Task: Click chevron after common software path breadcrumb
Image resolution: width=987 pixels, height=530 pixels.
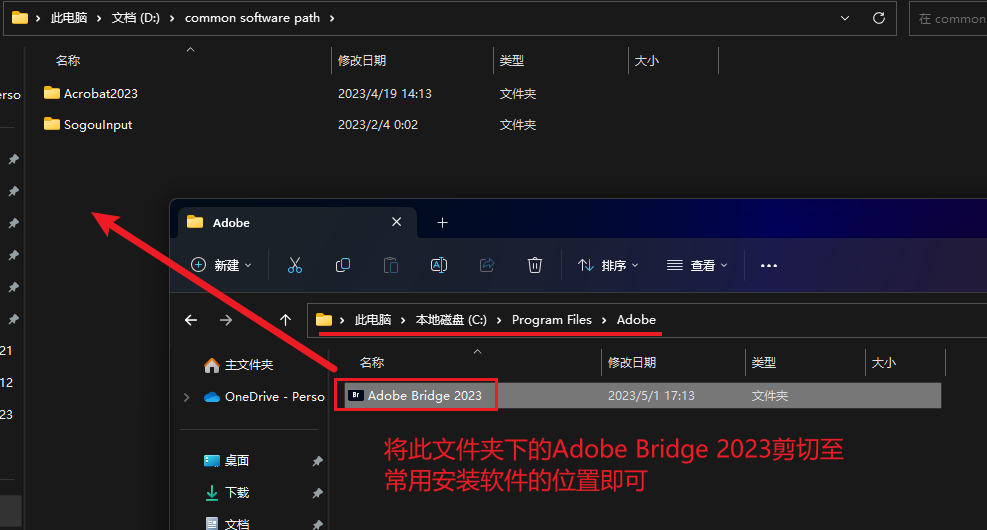Action: pos(332,18)
